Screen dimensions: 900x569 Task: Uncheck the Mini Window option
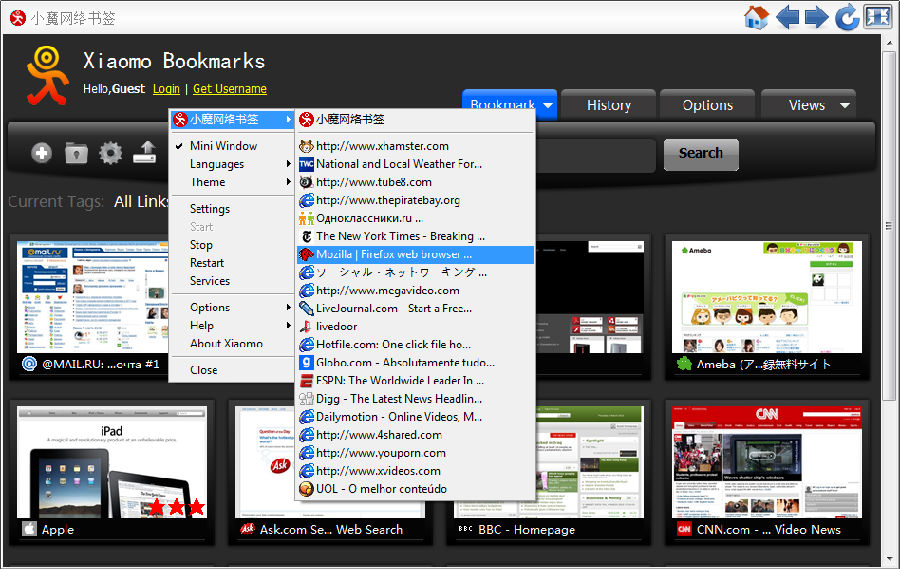[223, 146]
